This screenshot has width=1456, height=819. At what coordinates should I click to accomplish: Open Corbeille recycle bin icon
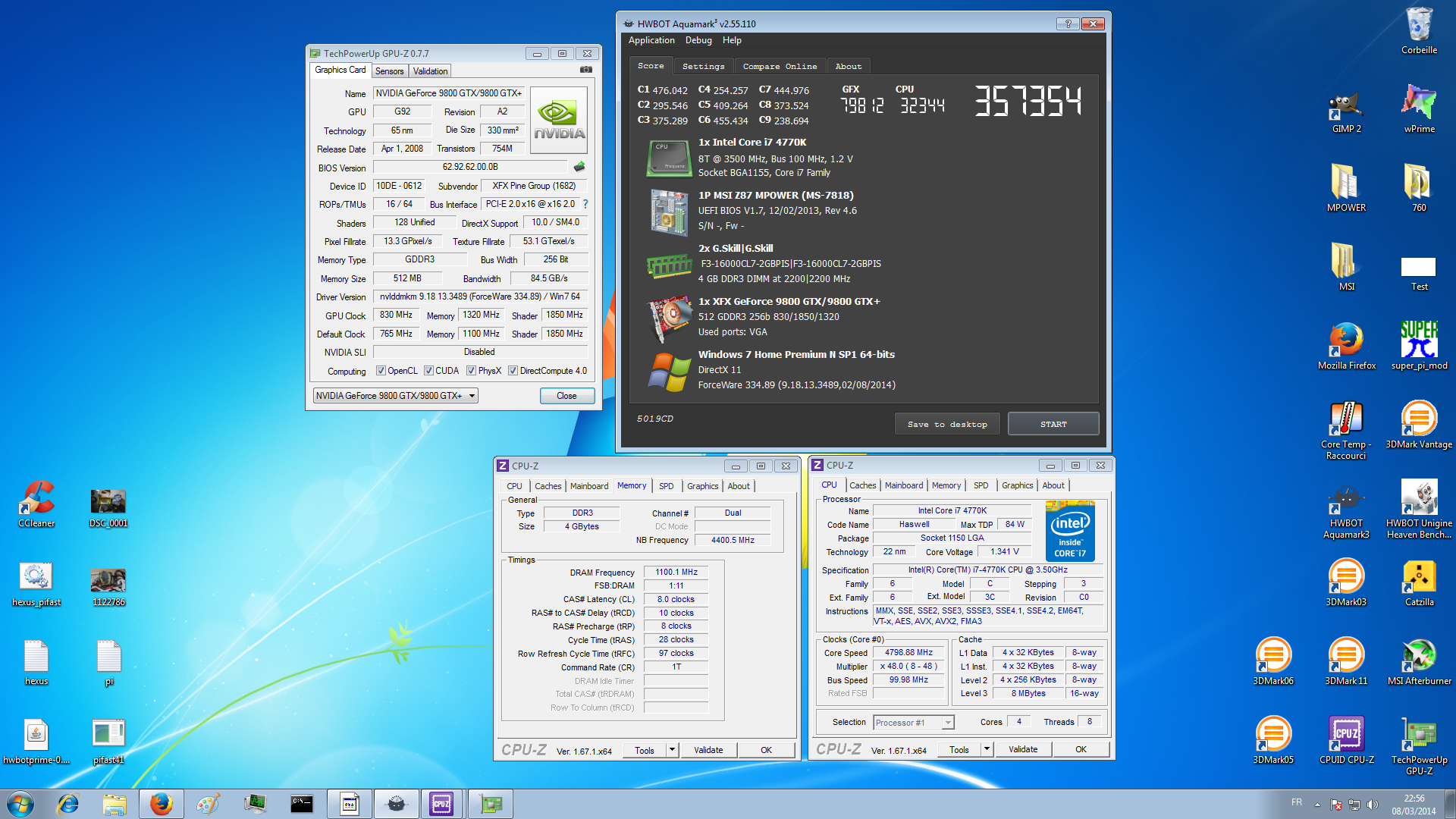tap(1419, 31)
